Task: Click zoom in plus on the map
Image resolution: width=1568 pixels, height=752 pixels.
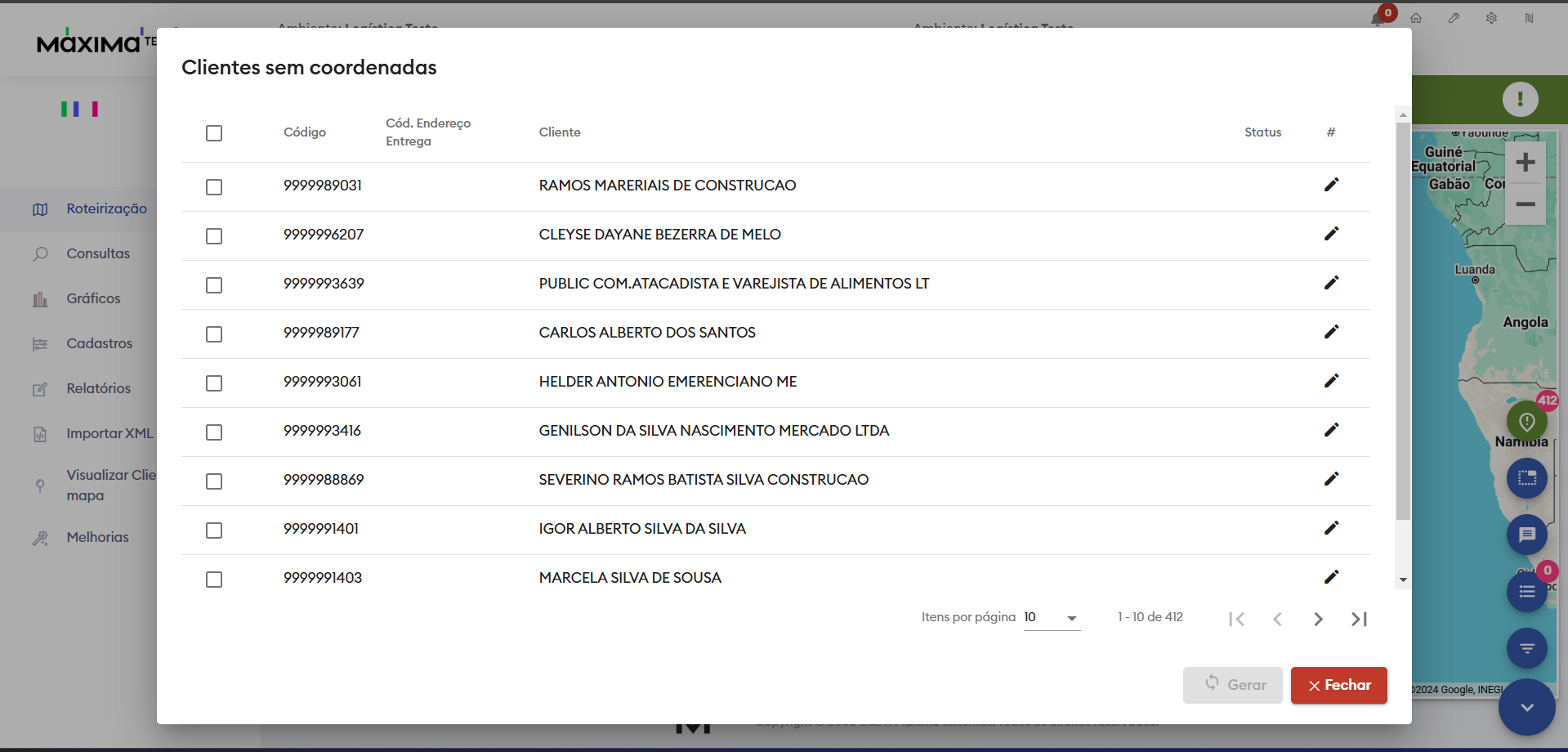Action: coord(1525,163)
